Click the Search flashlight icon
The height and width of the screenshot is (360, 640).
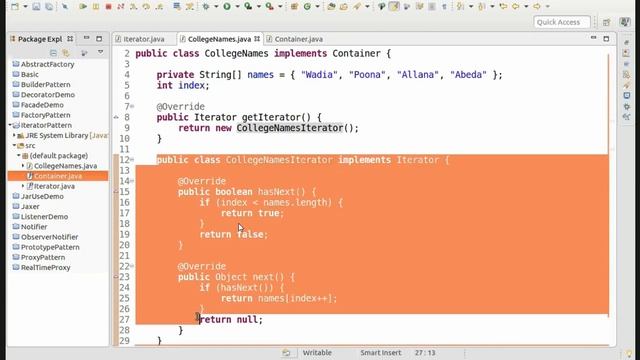click(357, 6)
